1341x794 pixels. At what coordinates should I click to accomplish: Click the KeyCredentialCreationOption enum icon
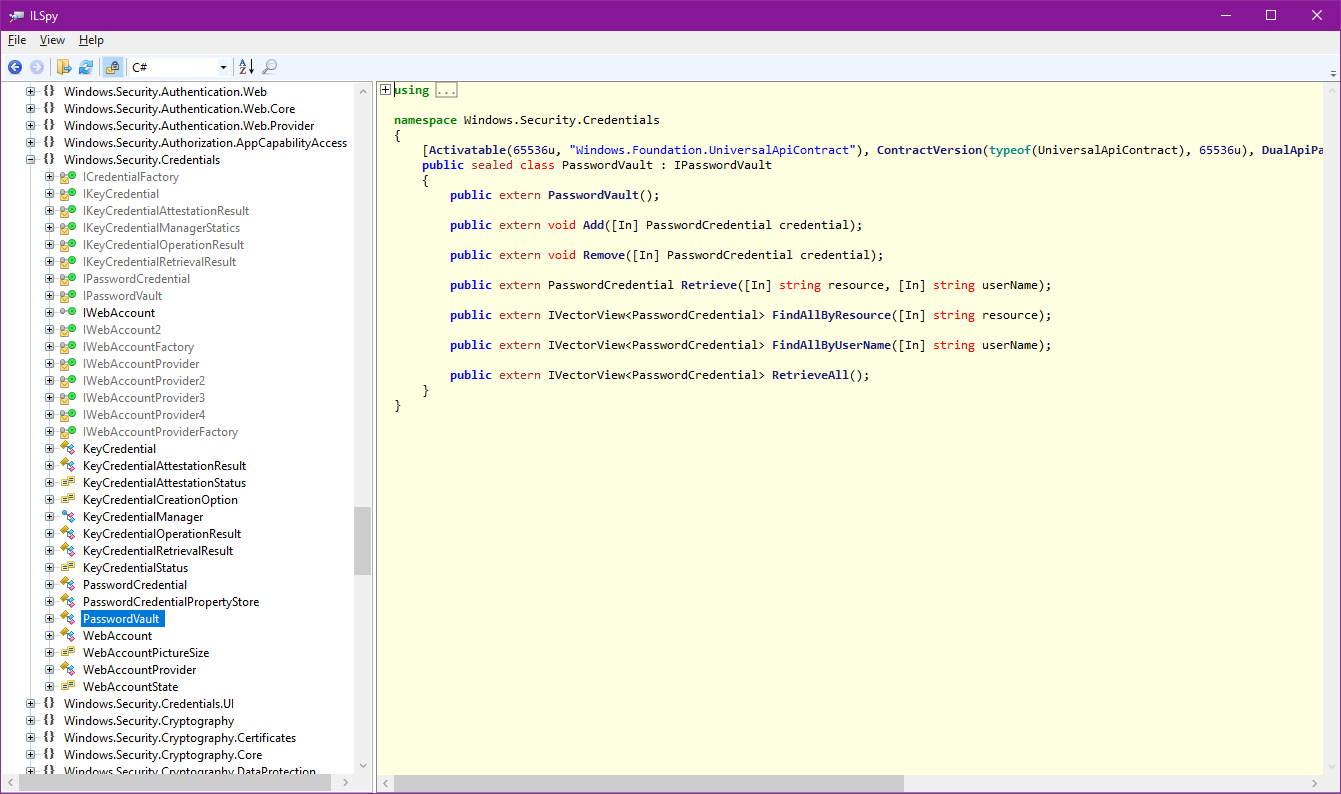click(x=68, y=500)
